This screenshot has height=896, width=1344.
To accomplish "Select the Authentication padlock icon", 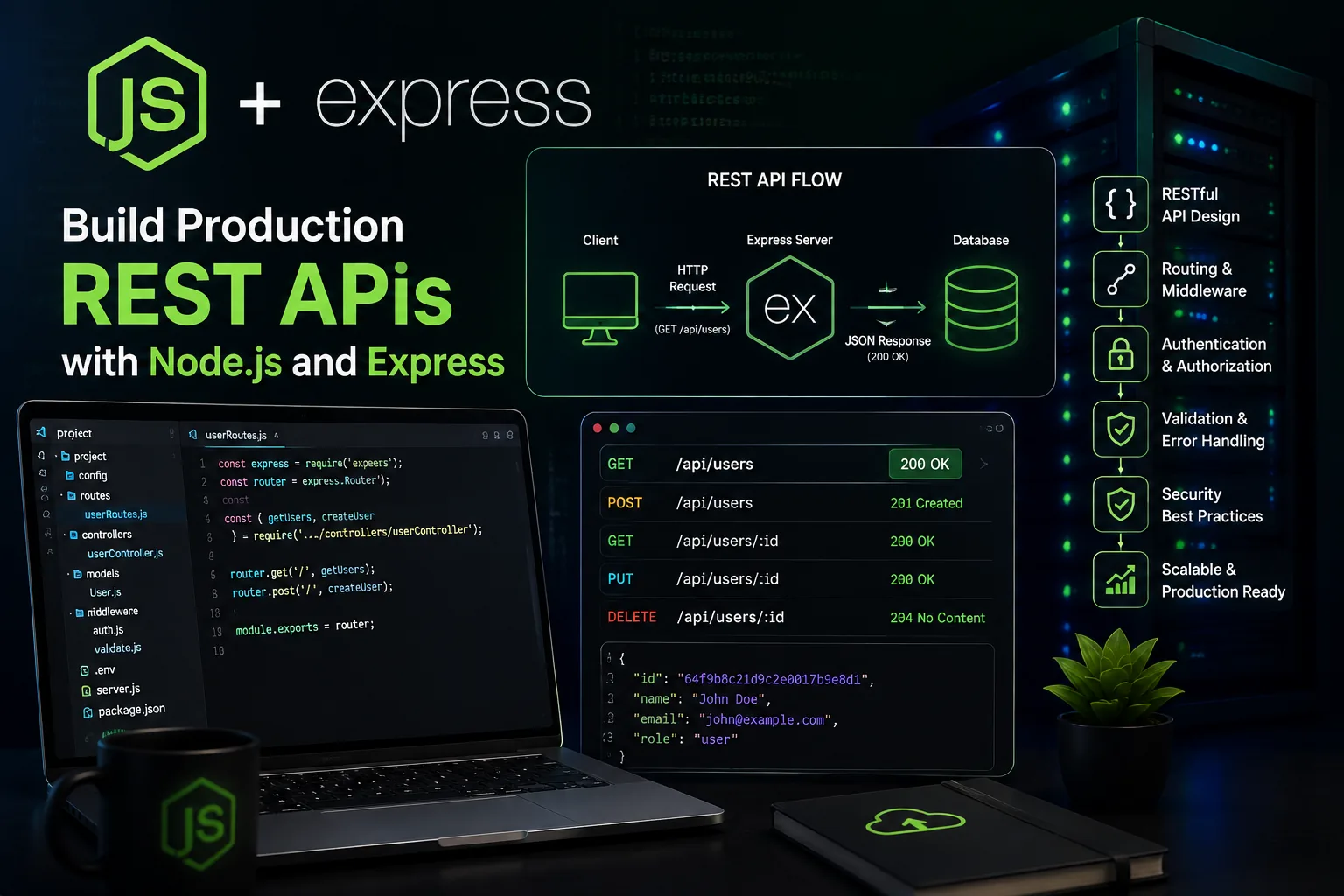I will tap(1121, 354).
